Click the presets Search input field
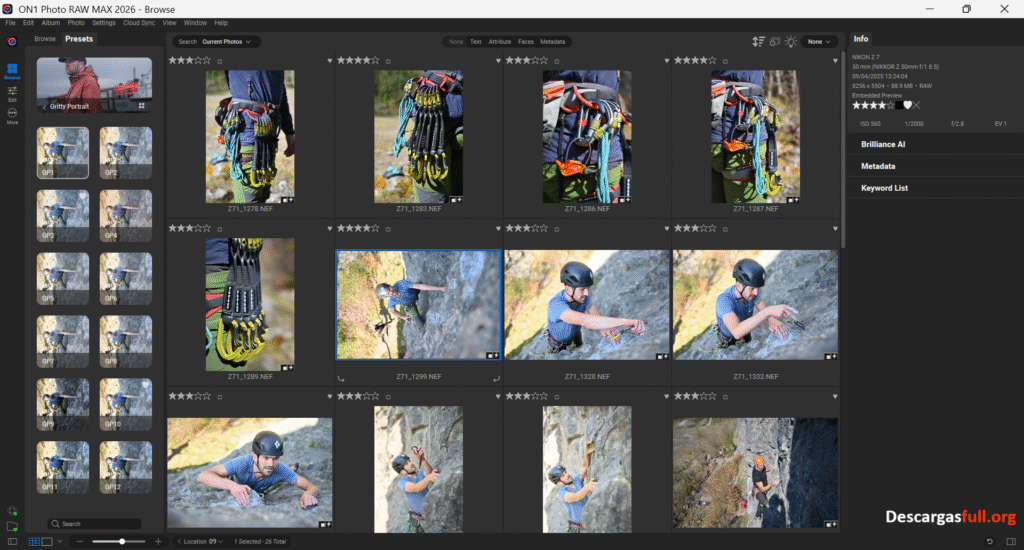 pyautogui.click(x=95, y=524)
